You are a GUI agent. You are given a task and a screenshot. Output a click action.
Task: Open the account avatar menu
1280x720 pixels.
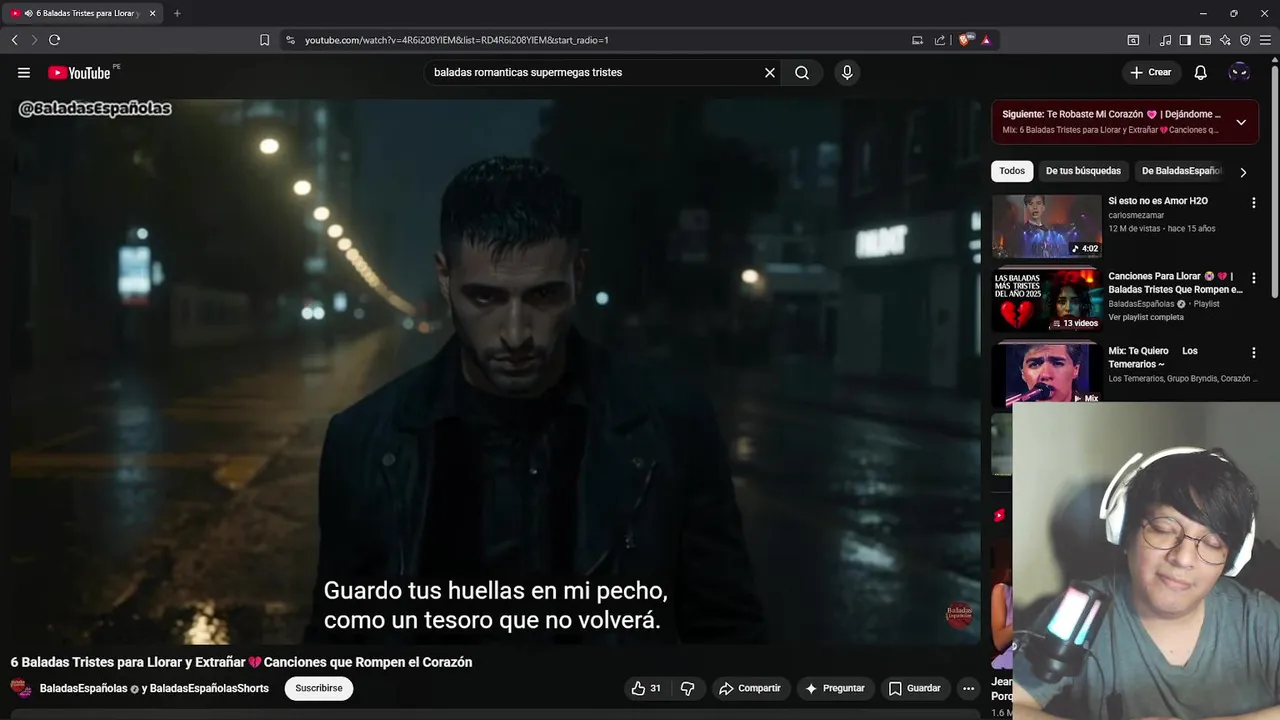(x=1239, y=72)
